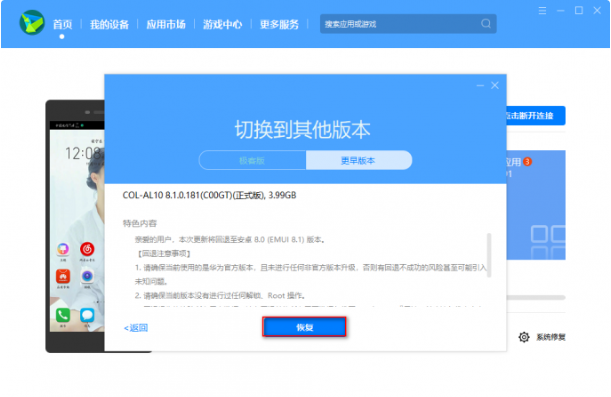Minimize the version switch dialog
The width and height of the screenshot is (611, 397).
coord(480,85)
